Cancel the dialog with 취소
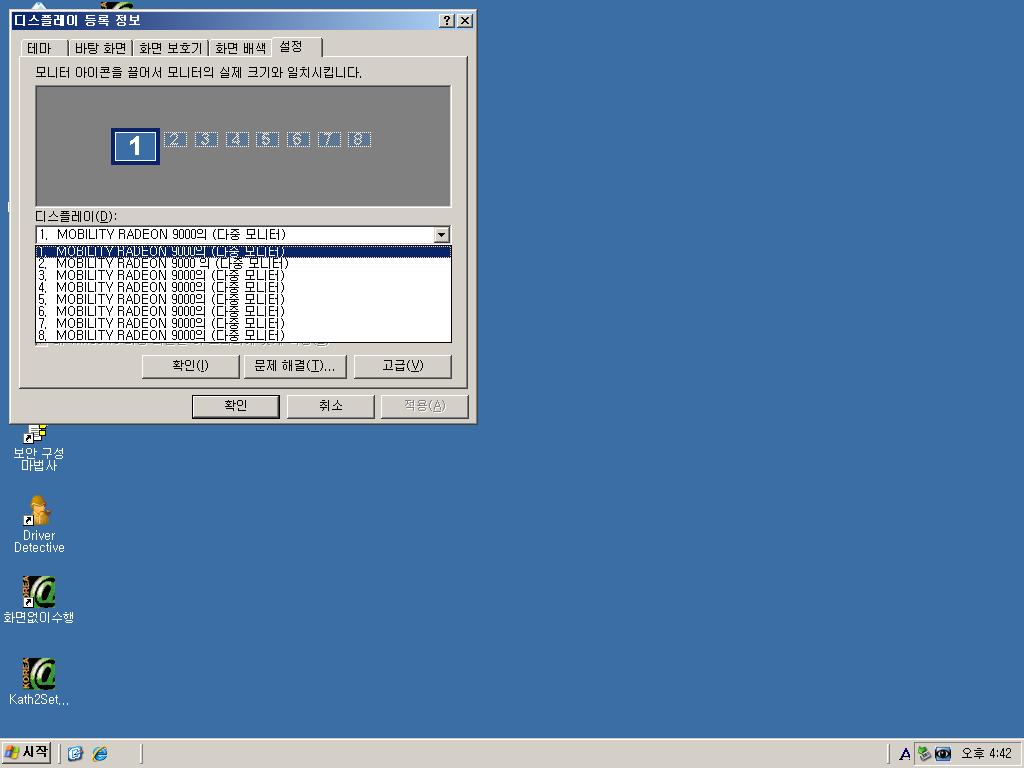Screen dimensions: 1024x768 [330, 406]
